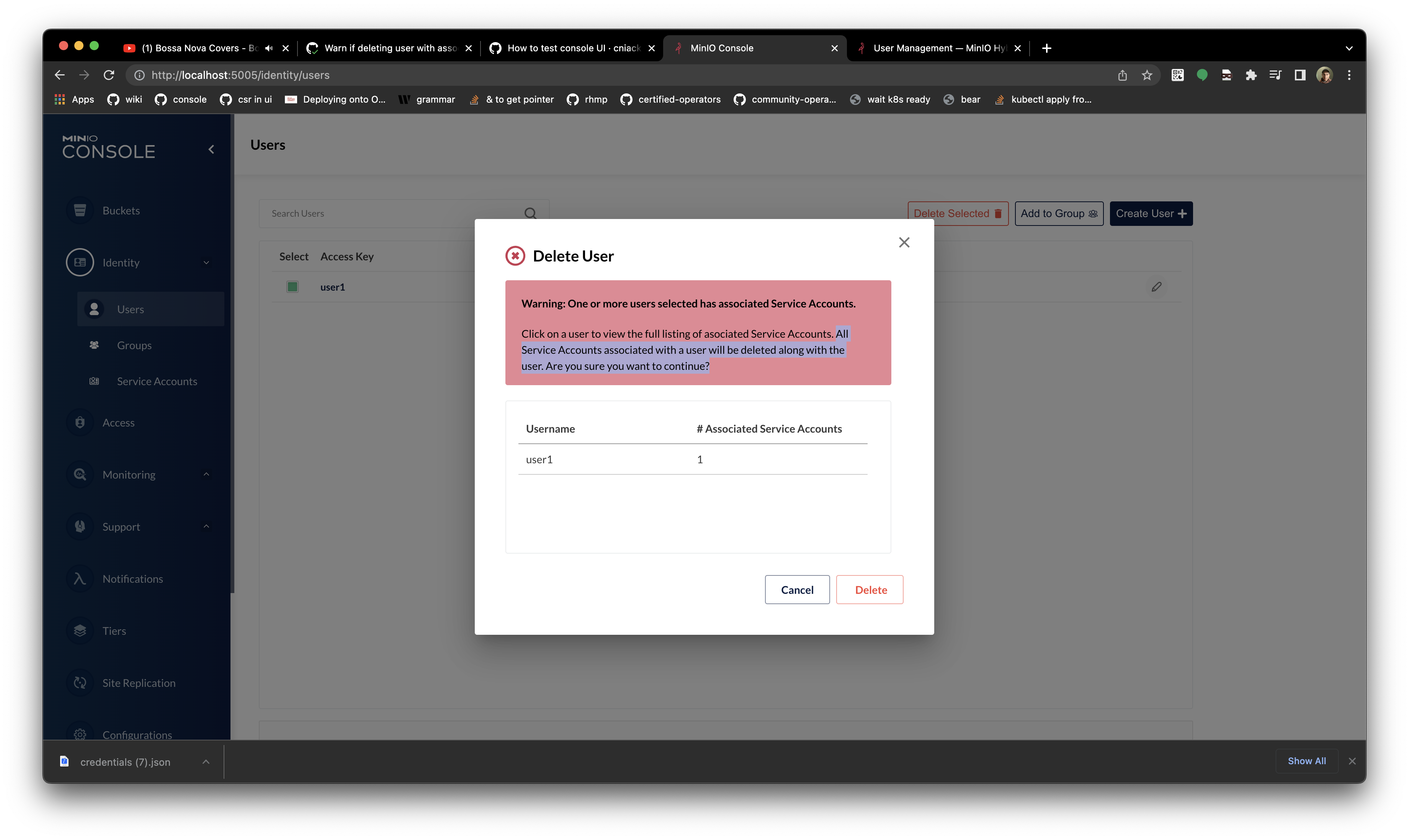Expand the Identity menu chevron

click(x=206, y=263)
